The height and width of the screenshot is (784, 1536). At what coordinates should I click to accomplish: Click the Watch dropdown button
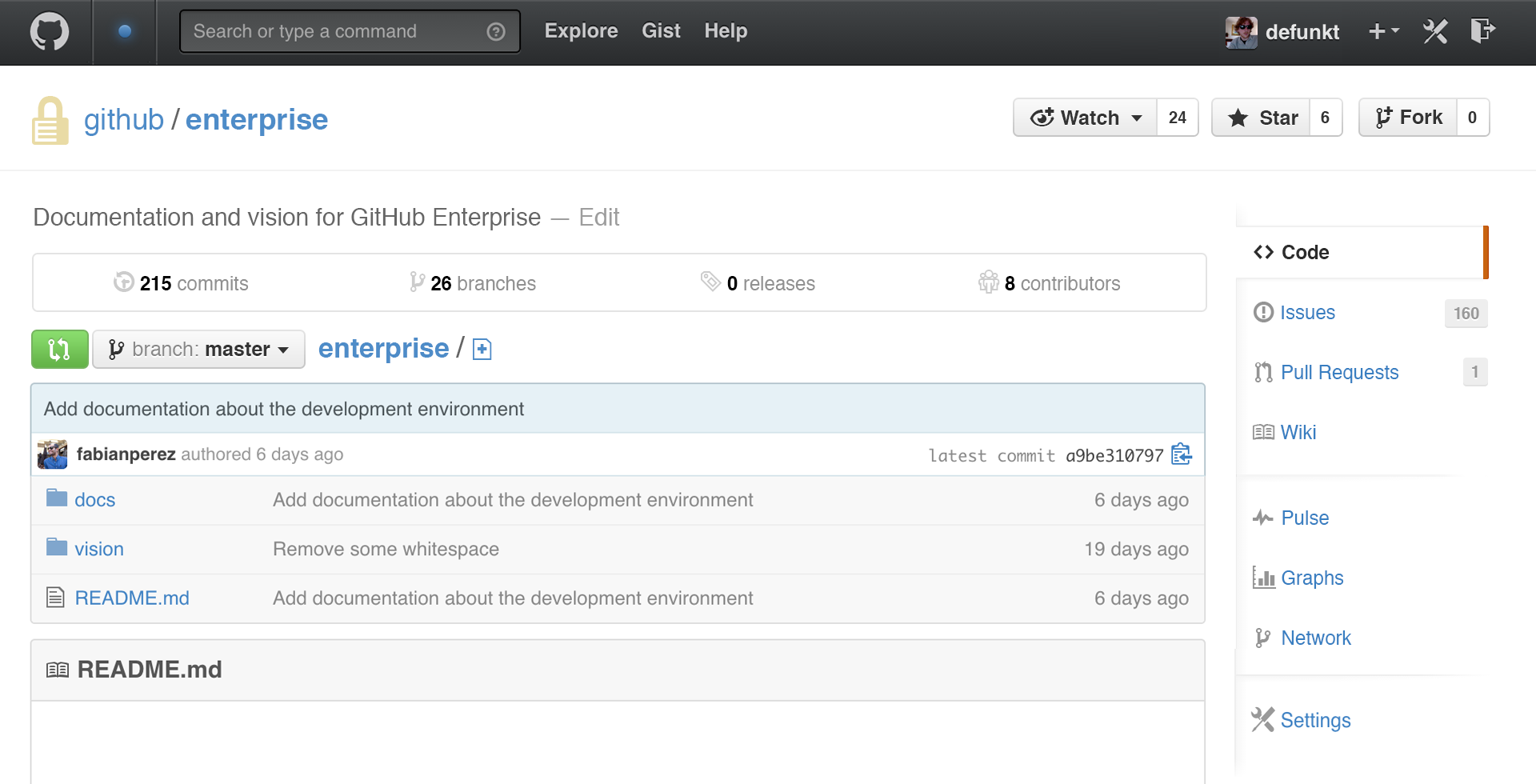pos(1085,118)
